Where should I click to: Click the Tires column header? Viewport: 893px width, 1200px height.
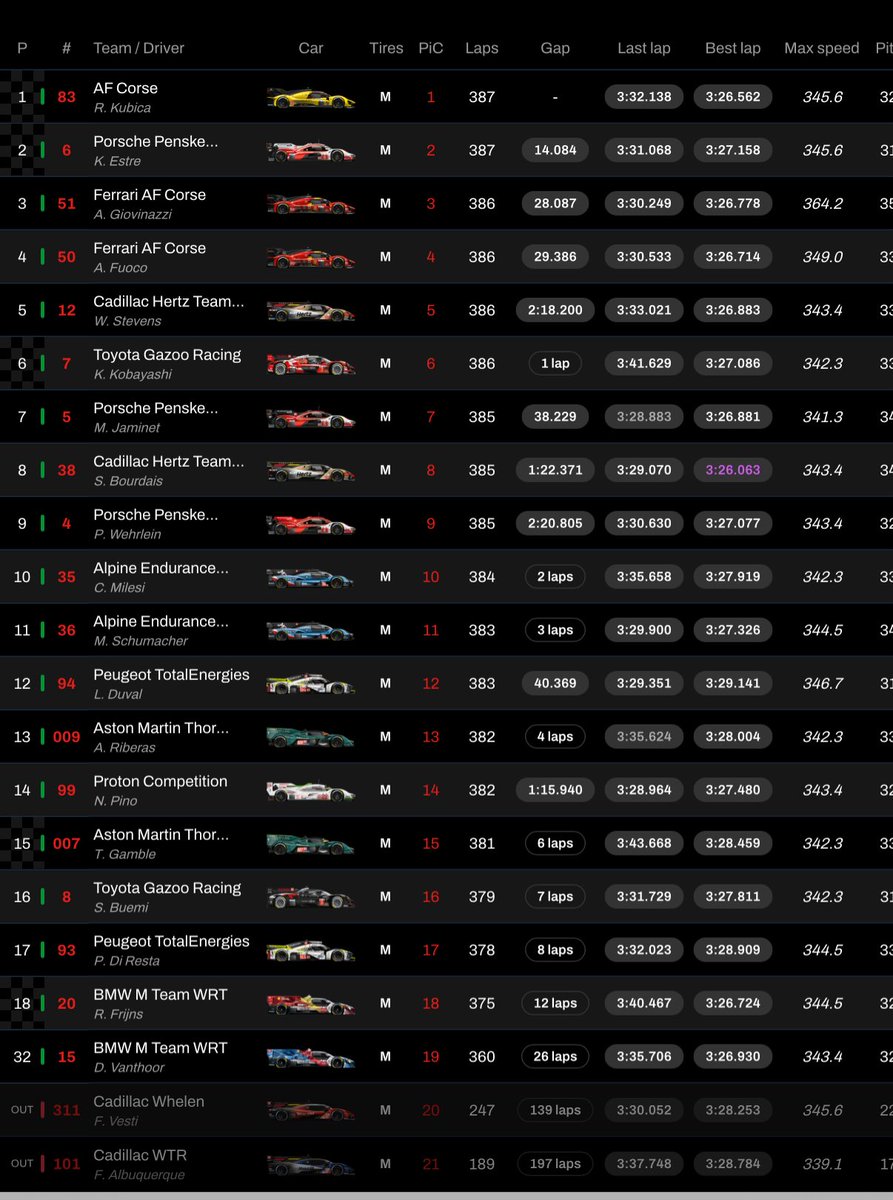tap(386, 48)
